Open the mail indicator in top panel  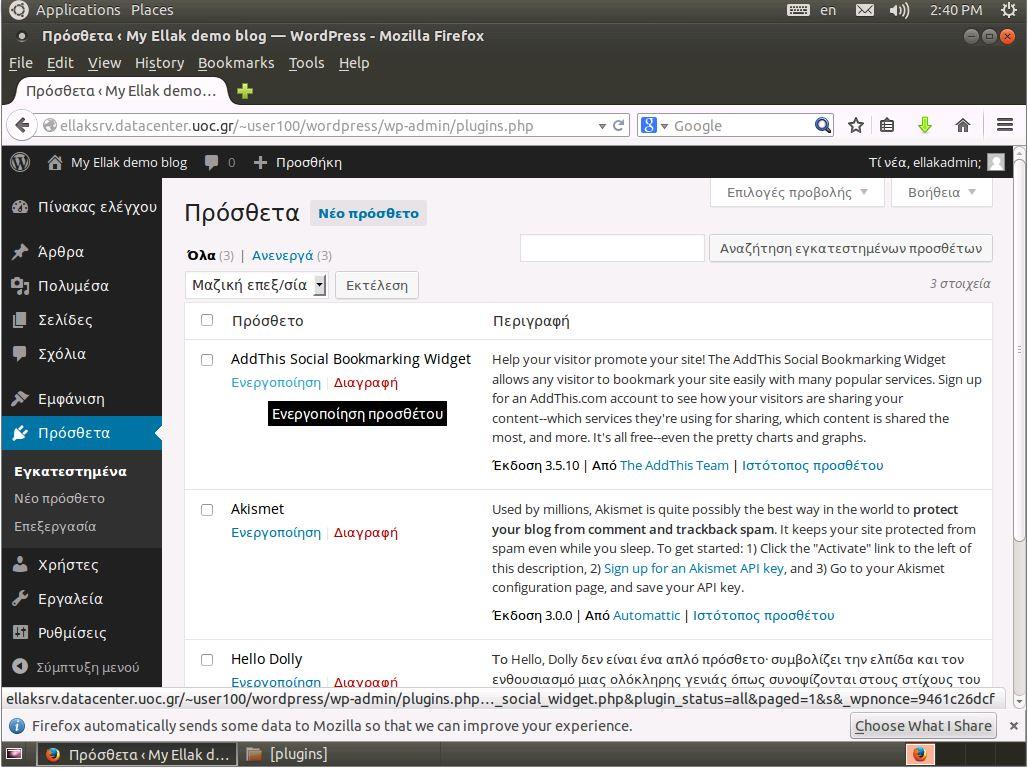(x=865, y=10)
